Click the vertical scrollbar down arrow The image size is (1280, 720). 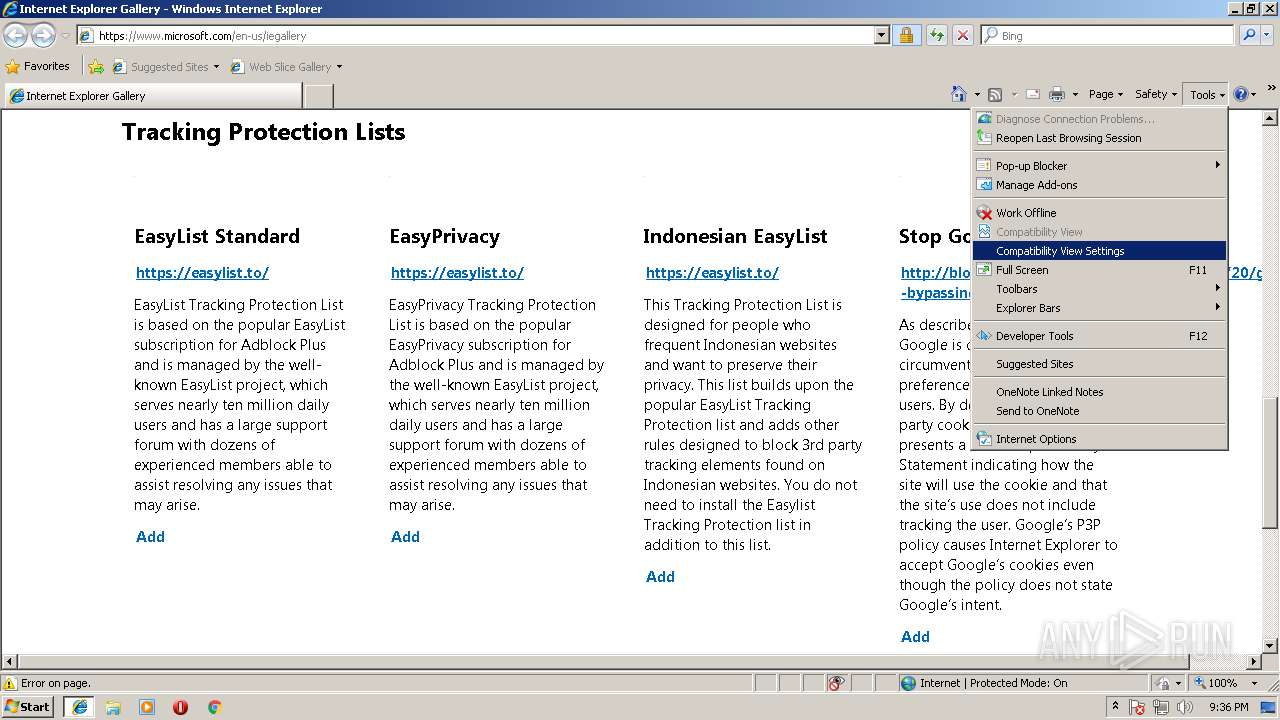(1270, 646)
